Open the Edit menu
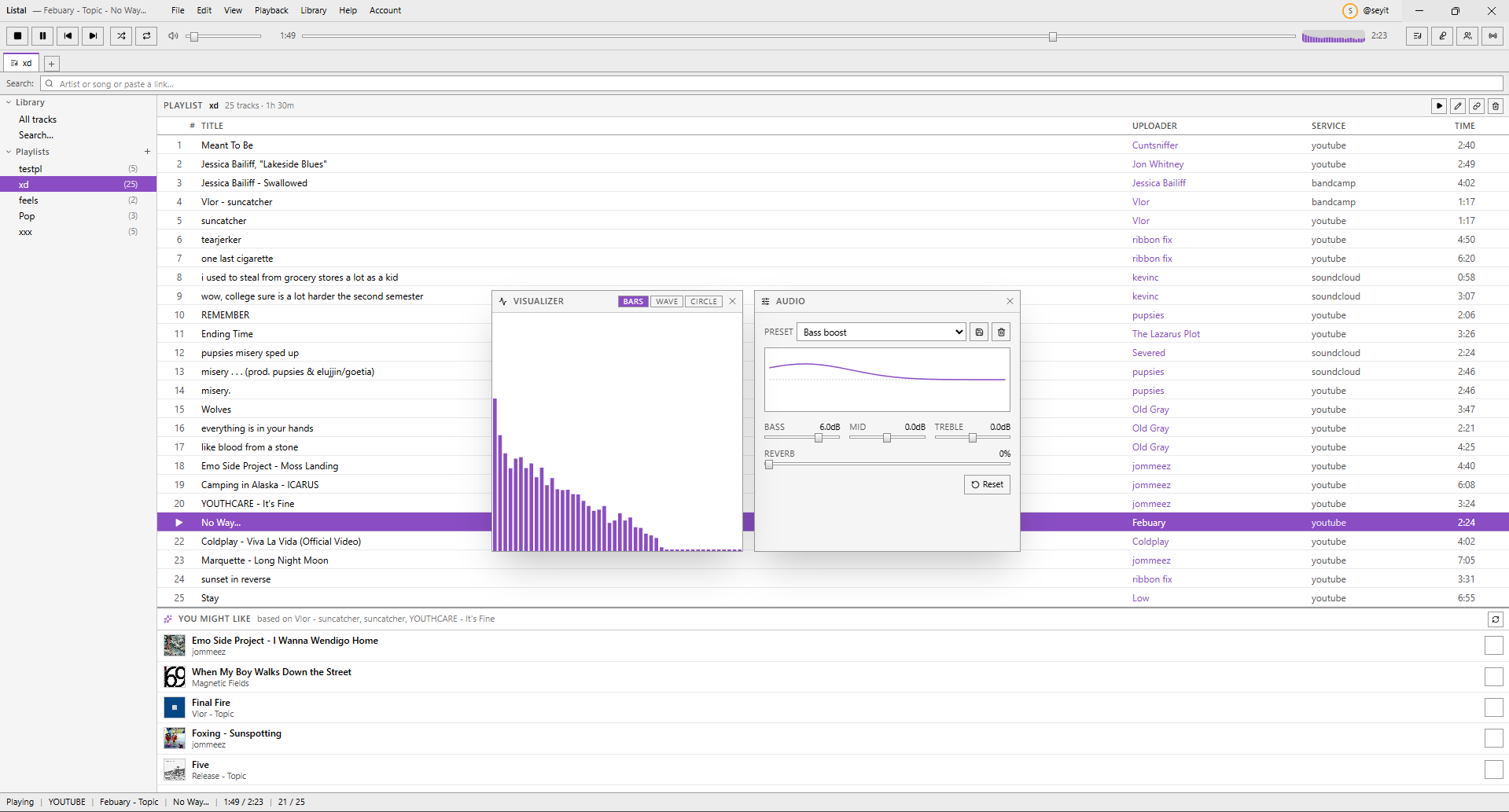This screenshot has height=812, width=1509. [204, 10]
